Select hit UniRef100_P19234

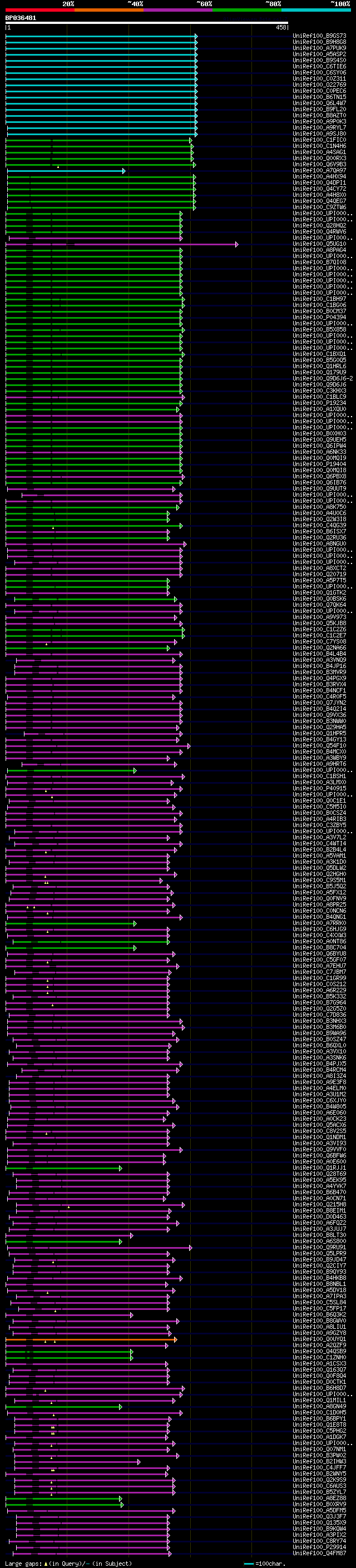pyautogui.click(x=319, y=403)
